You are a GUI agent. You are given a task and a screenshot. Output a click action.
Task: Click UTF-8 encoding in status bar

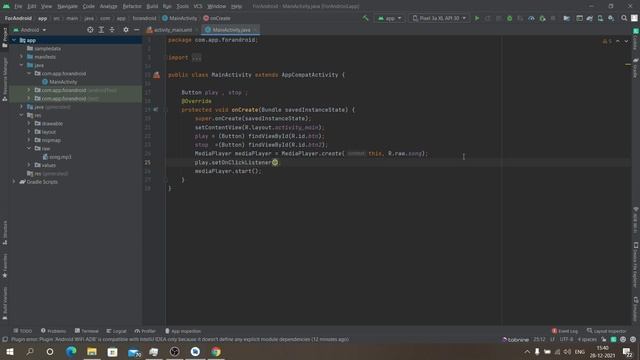tap(566, 339)
